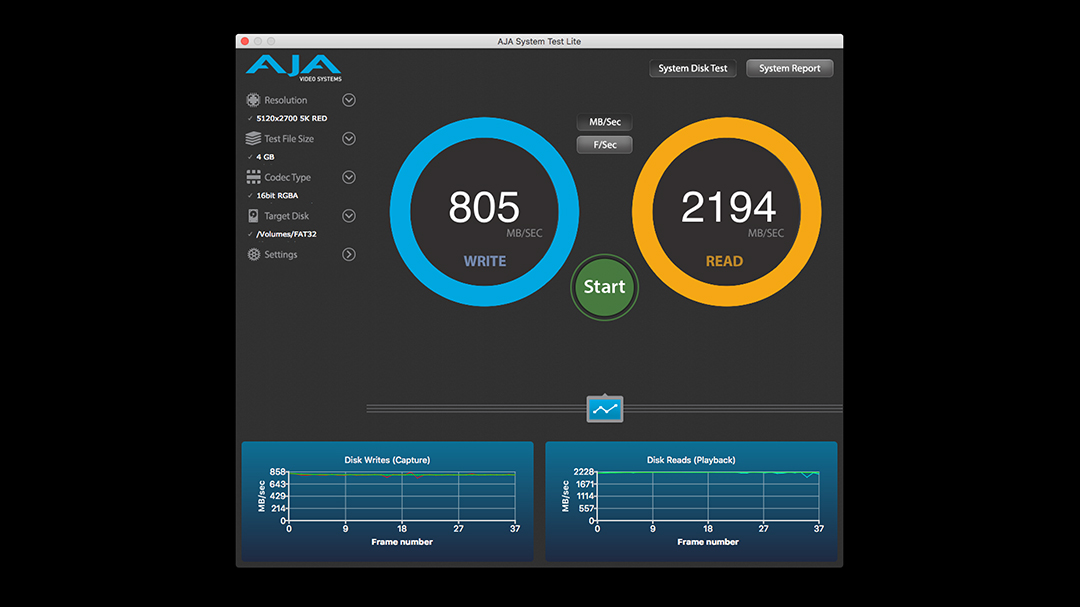Image resolution: width=1080 pixels, height=607 pixels.
Task: Expand the Target Disk dropdown chevron
Action: (349, 216)
